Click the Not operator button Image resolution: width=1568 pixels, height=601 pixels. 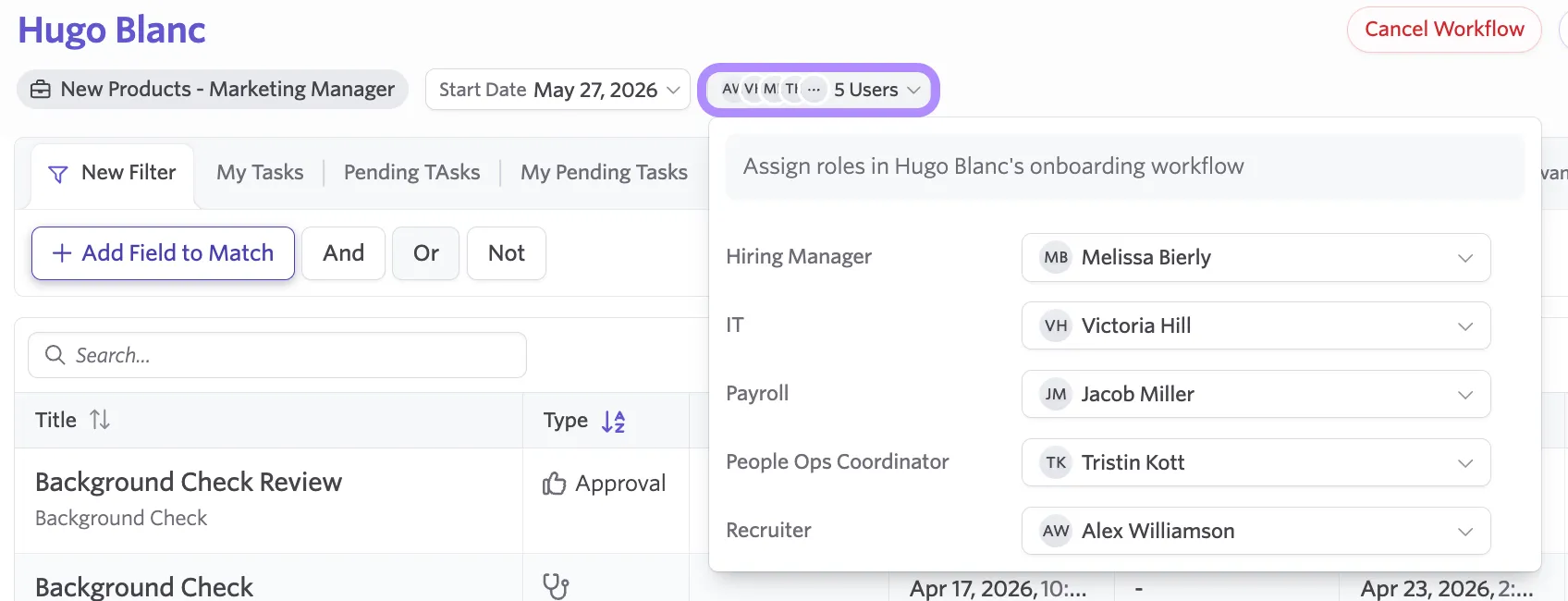[x=506, y=253]
